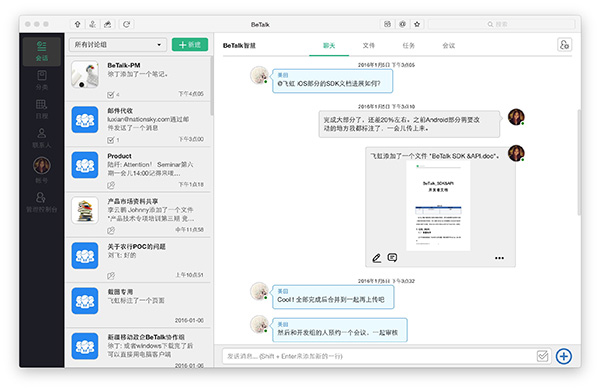Open the 产品市场资料共享 conversation
Screen dimensions: 600x390
coord(139,215)
